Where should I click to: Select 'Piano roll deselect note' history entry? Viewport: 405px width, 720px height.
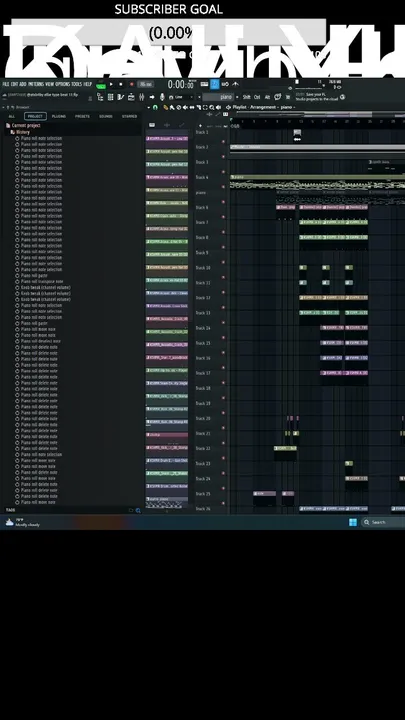pyautogui.click(x=40, y=341)
